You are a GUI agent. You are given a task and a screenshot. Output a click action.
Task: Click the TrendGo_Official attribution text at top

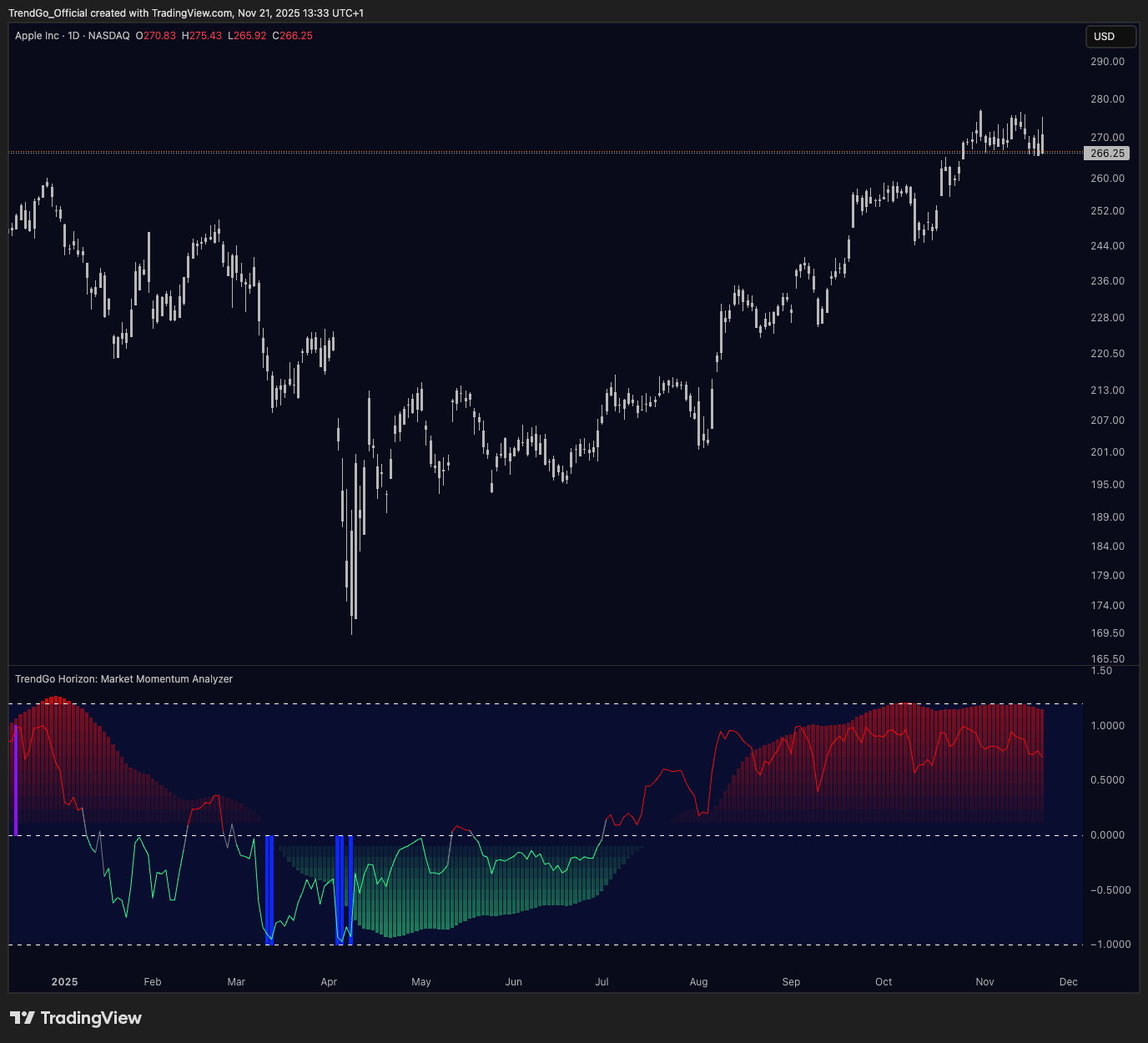[186, 13]
